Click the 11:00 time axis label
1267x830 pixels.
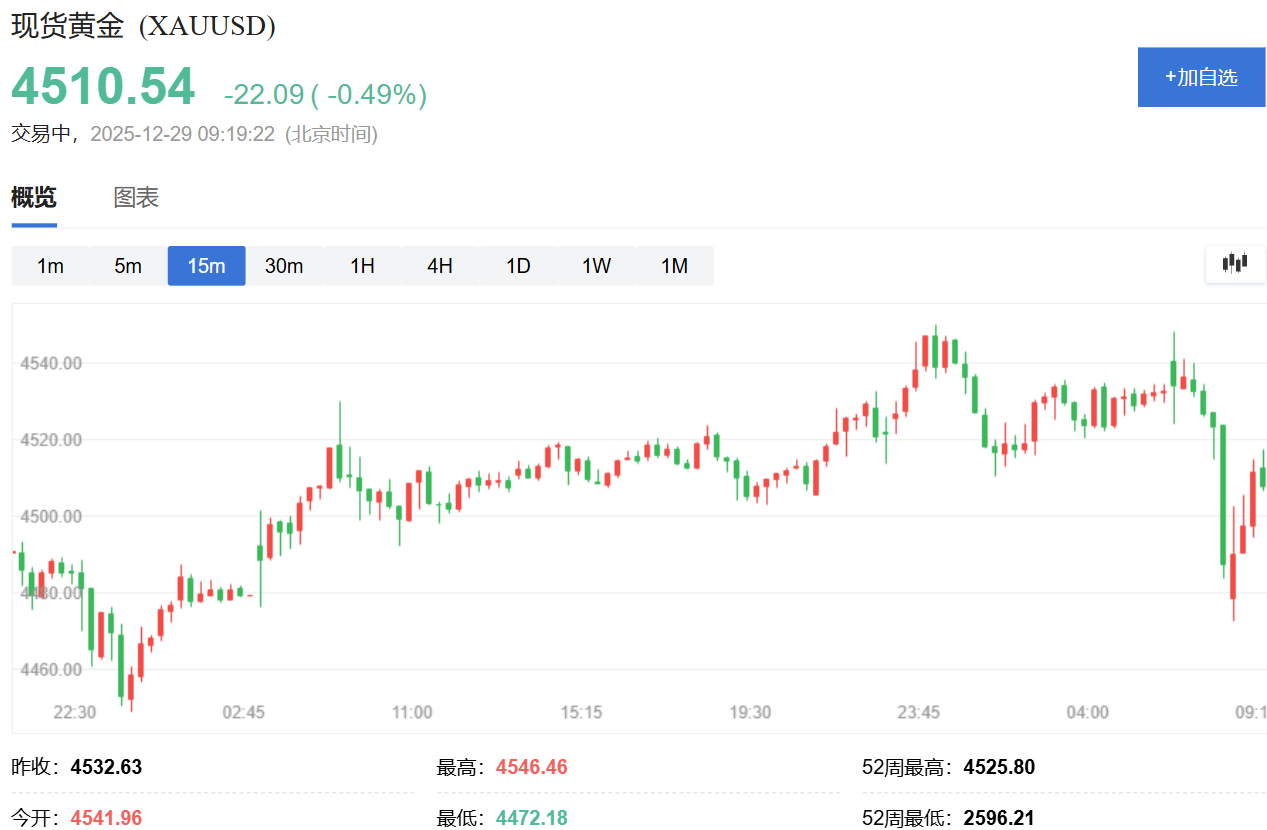point(412,712)
